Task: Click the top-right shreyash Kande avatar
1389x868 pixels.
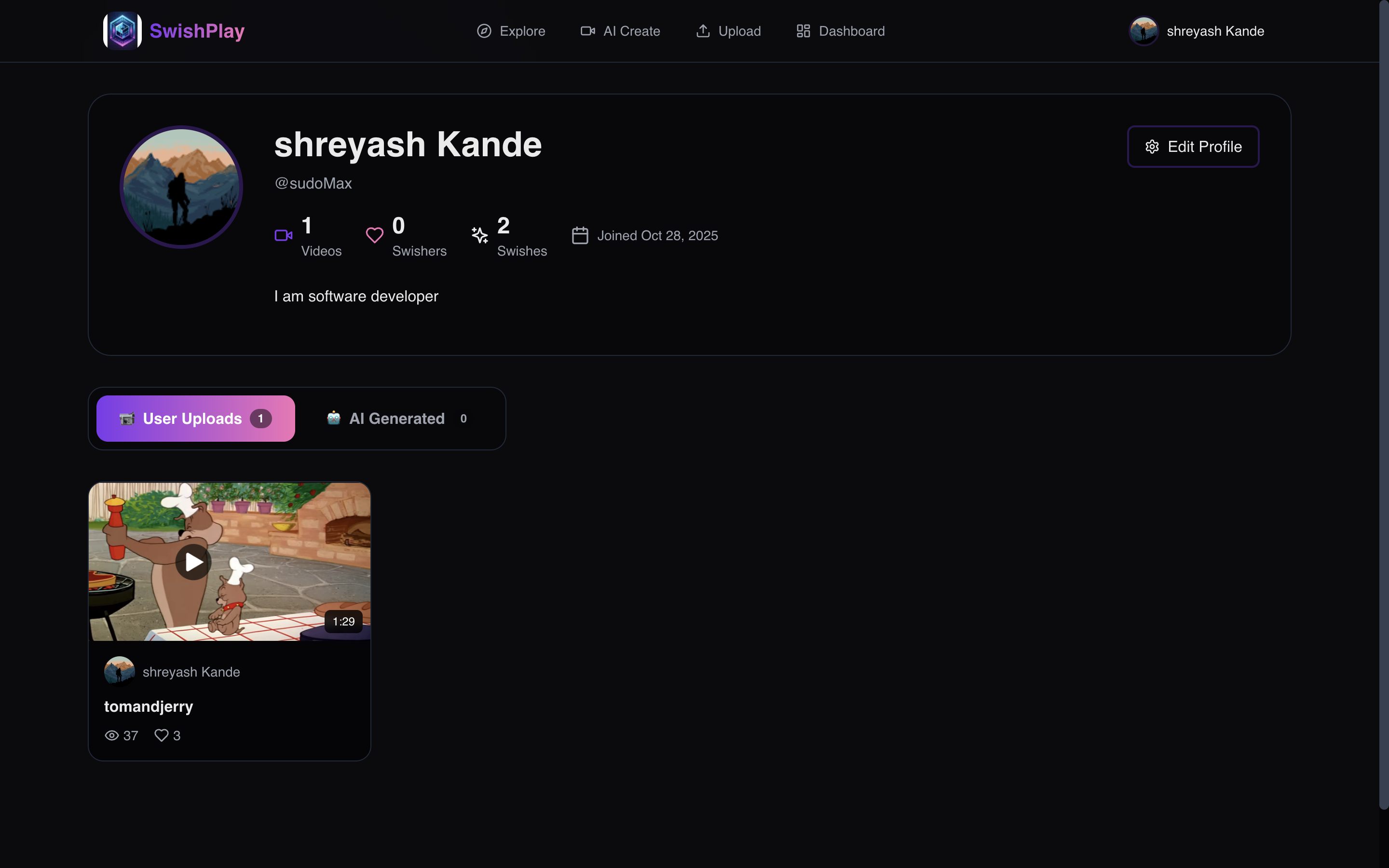Action: 1144,31
